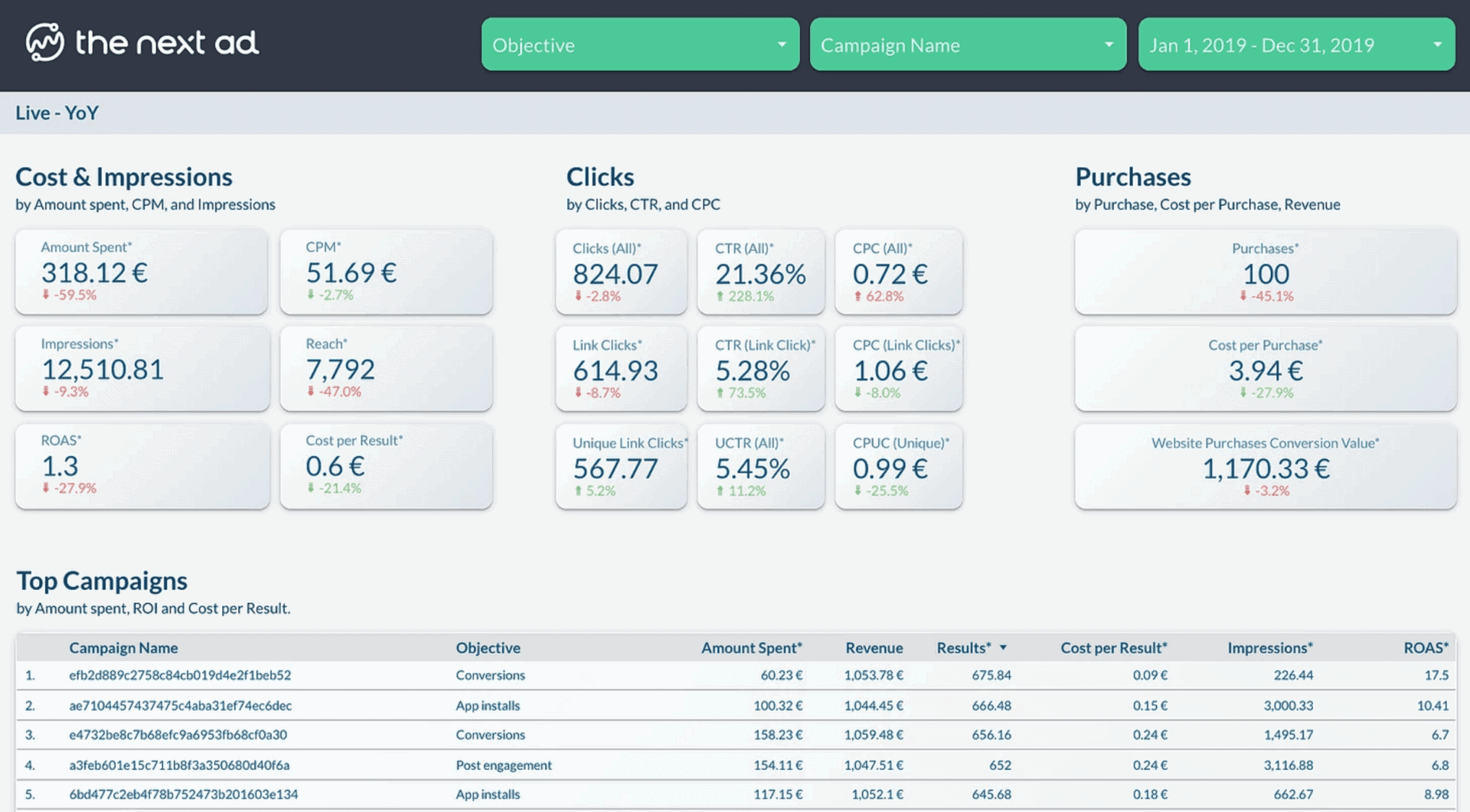Click the up arrow under CPC (All)
Image resolution: width=1470 pixels, height=812 pixels.
857,296
